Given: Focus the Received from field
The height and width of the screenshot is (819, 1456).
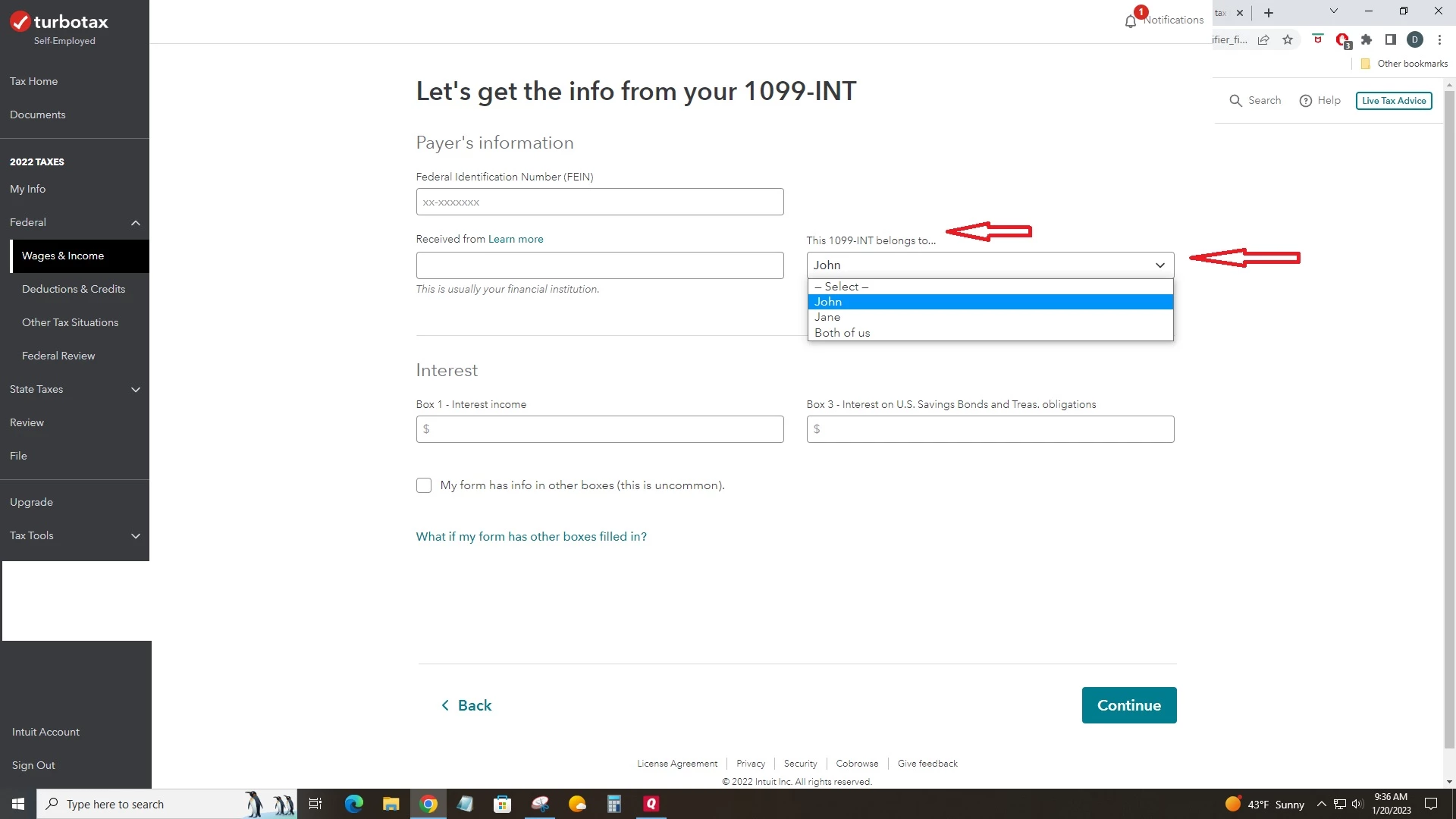Looking at the screenshot, I should 600,265.
